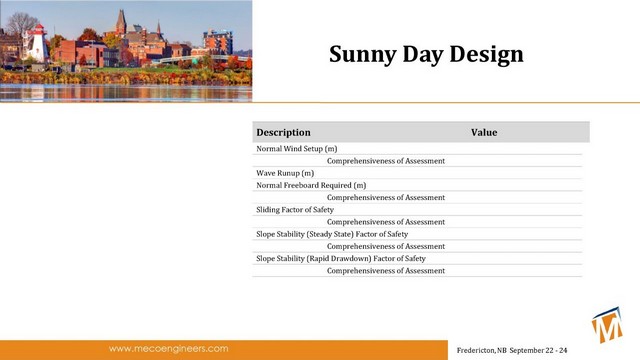The width and height of the screenshot is (640, 360).
Task: Click Comprehensiveness of Assessment under Wind Setup
Action: pos(386,161)
